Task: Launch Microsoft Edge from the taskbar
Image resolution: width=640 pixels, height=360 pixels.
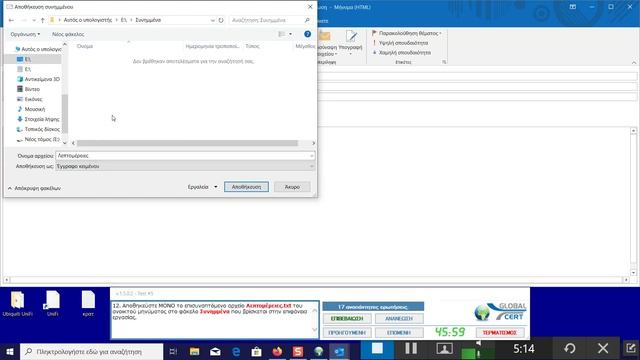Action: [236, 351]
